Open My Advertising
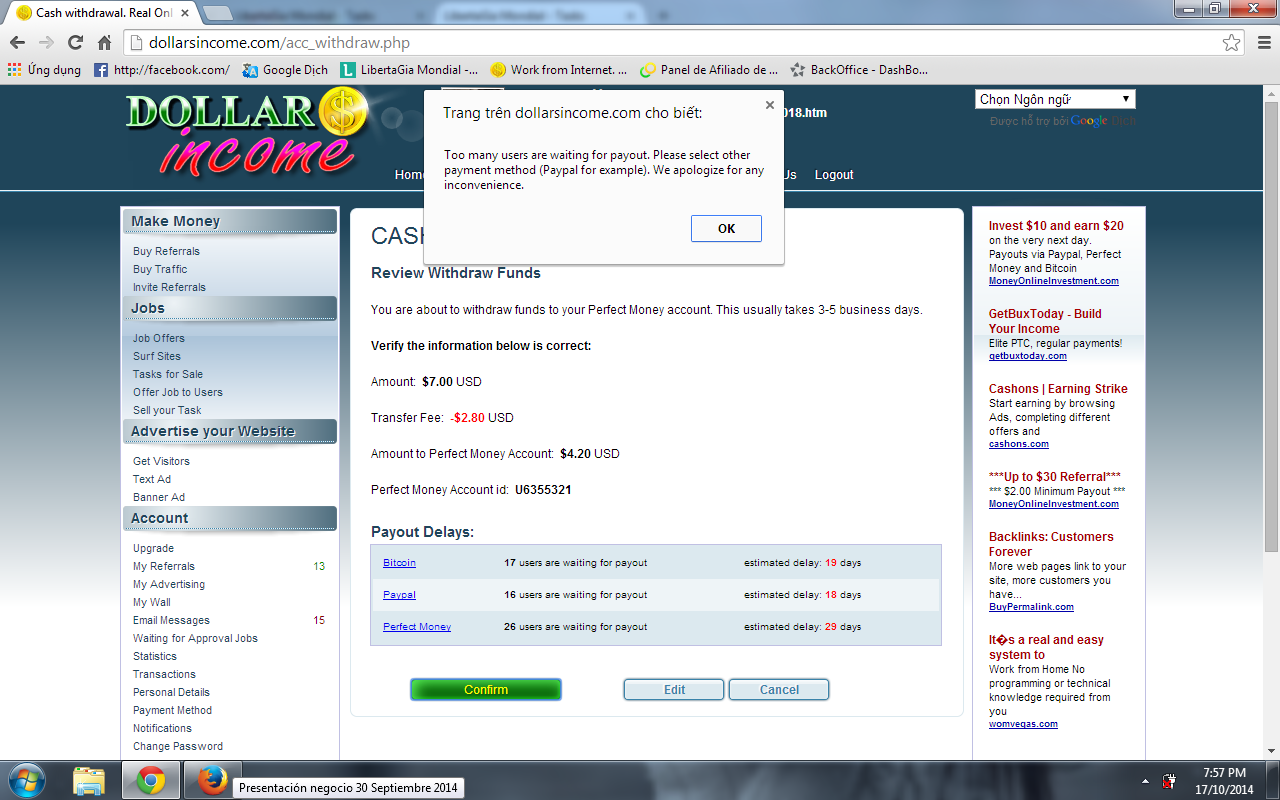 pos(169,585)
